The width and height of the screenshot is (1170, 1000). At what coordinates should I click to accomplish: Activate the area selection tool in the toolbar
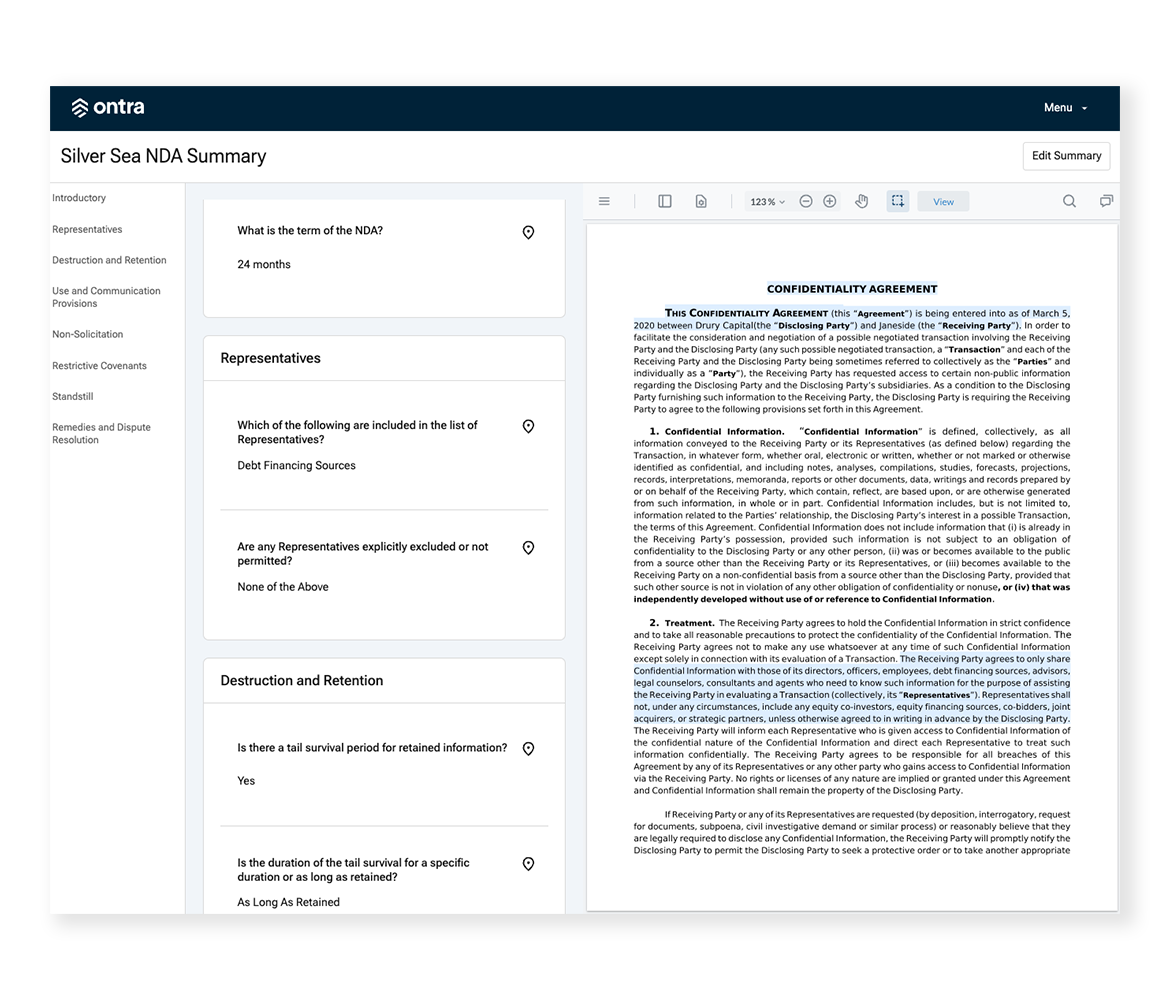pyautogui.click(x=897, y=201)
